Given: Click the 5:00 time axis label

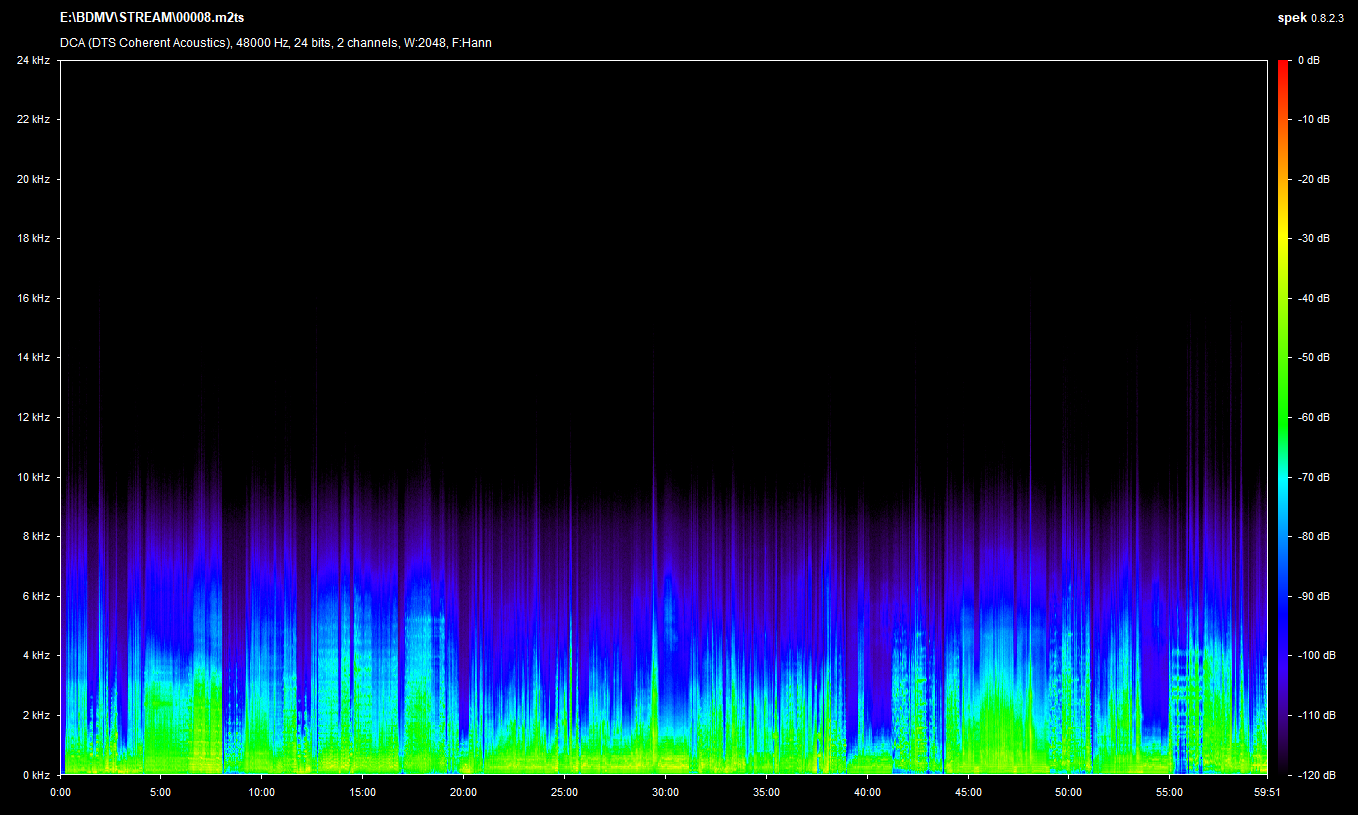Looking at the screenshot, I should click(x=160, y=792).
